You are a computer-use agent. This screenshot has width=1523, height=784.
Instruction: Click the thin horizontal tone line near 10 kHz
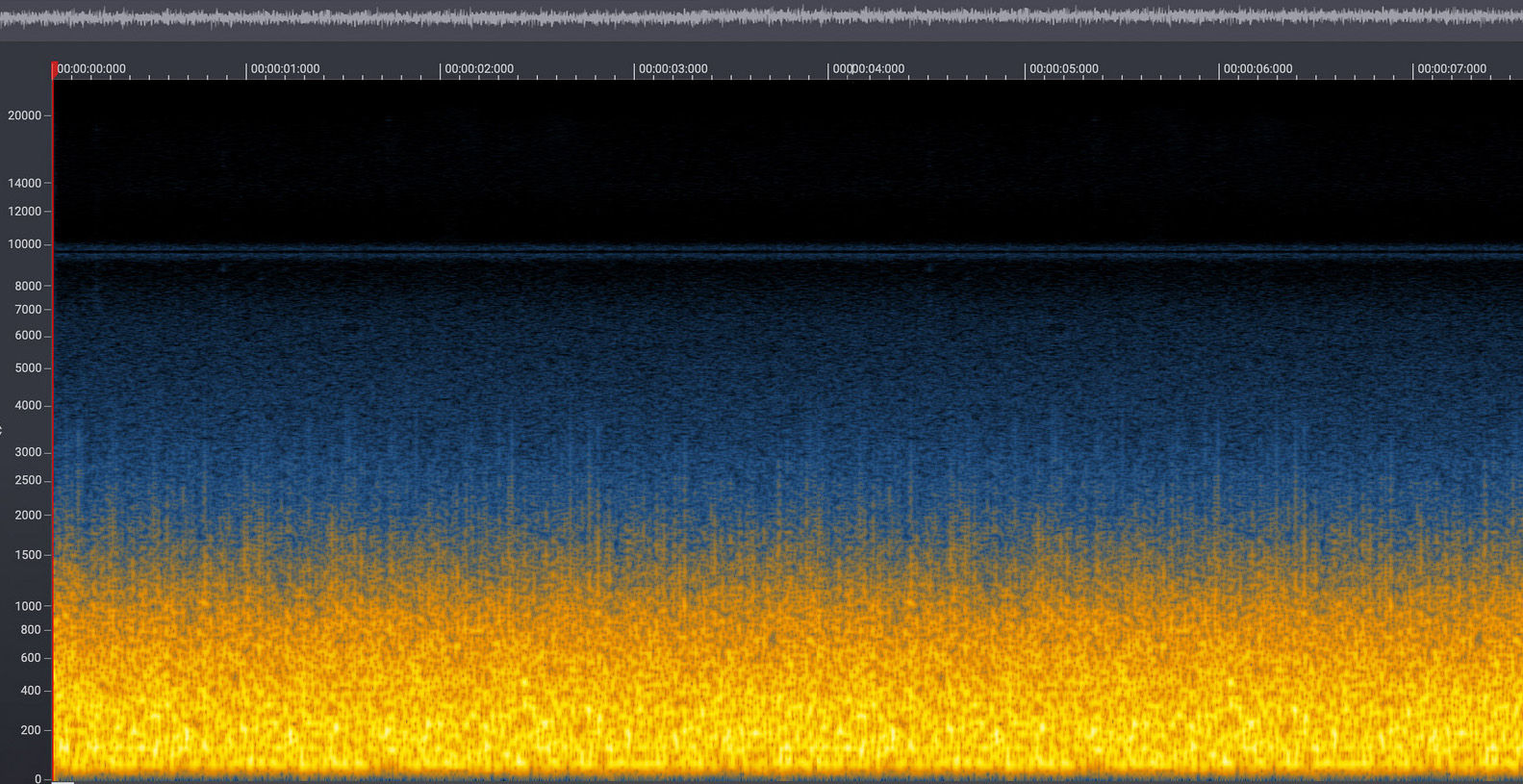(x=770, y=249)
